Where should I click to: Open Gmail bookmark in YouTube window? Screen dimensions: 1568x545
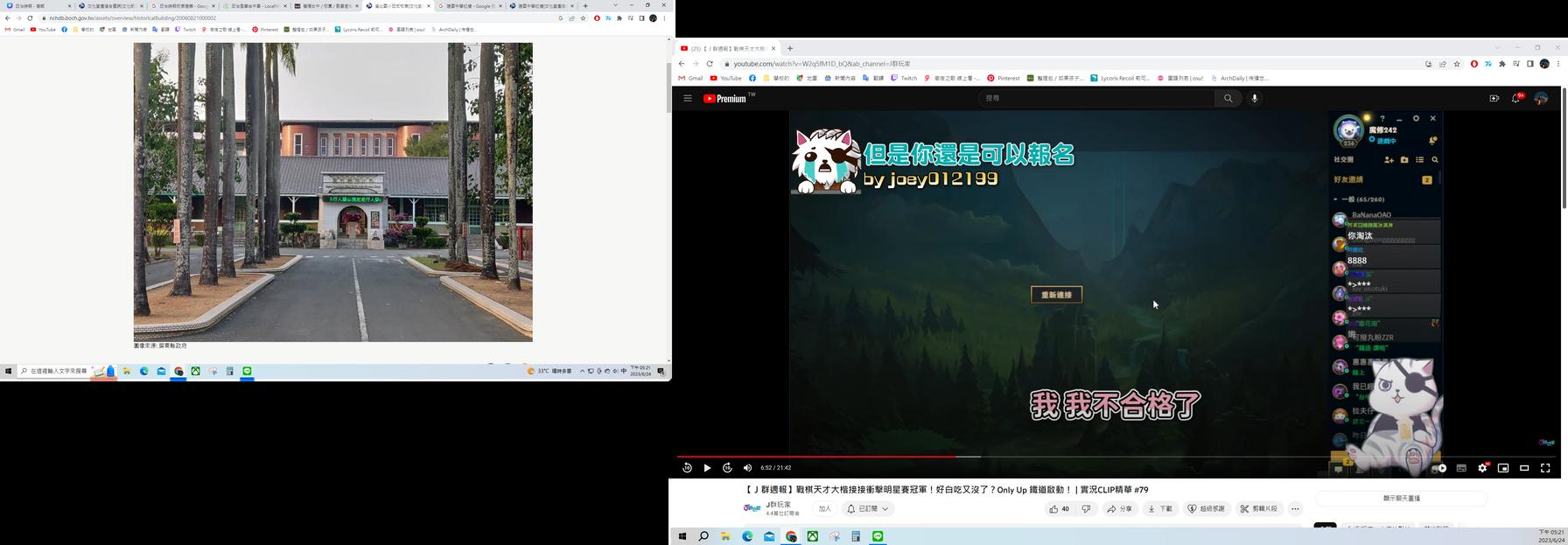(x=690, y=78)
